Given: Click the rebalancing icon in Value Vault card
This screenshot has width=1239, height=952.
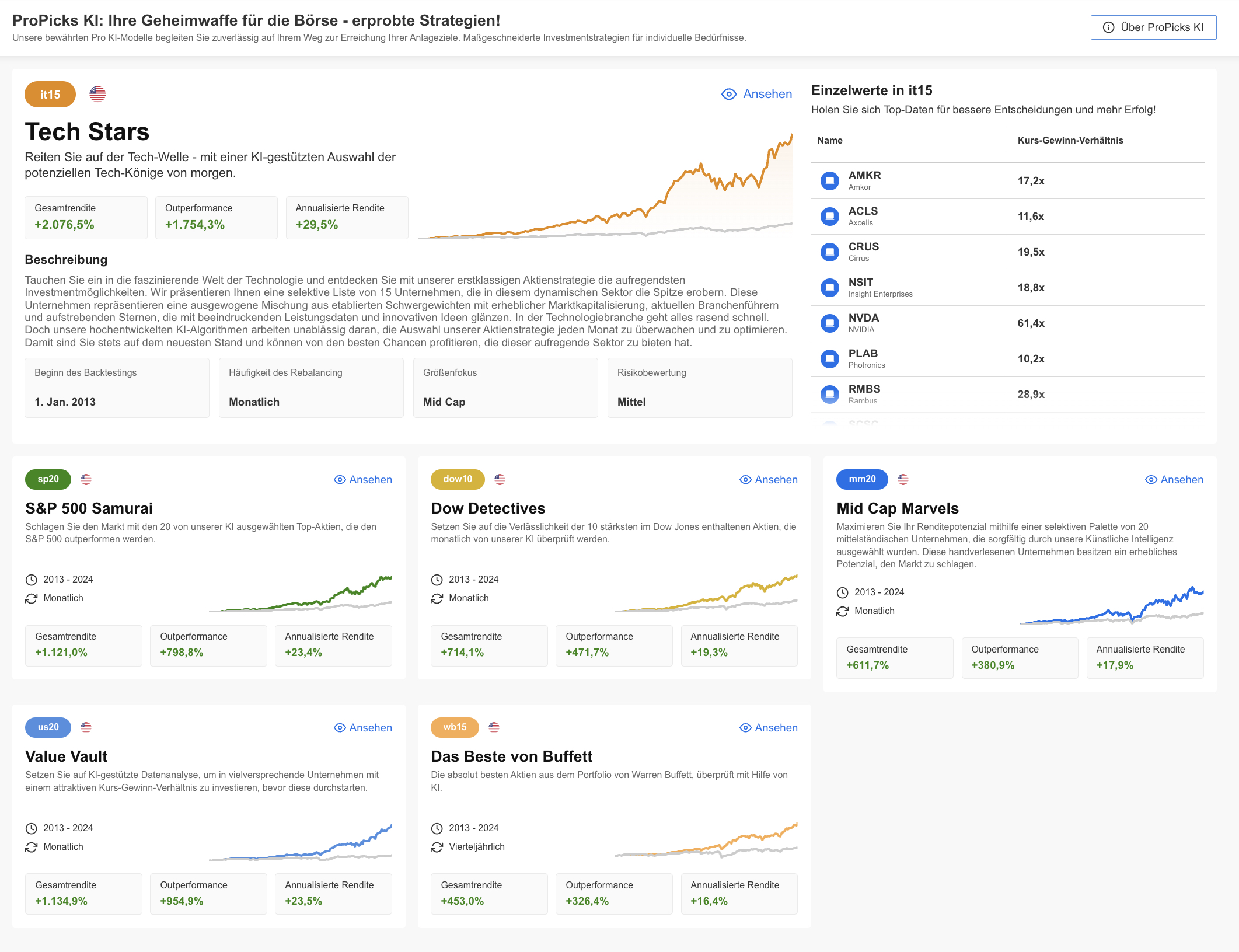Looking at the screenshot, I should (x=31, y=847).
